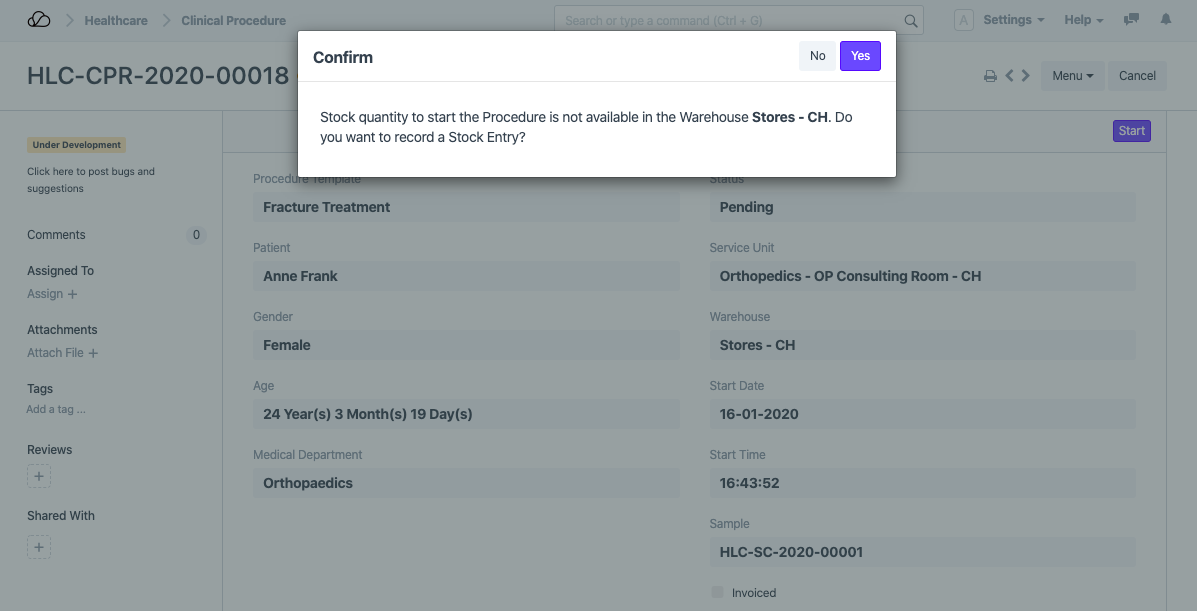Click the cloud home logo icon
The height and width of the screenshot is (611, 1197).
click(x=38, y=20)
